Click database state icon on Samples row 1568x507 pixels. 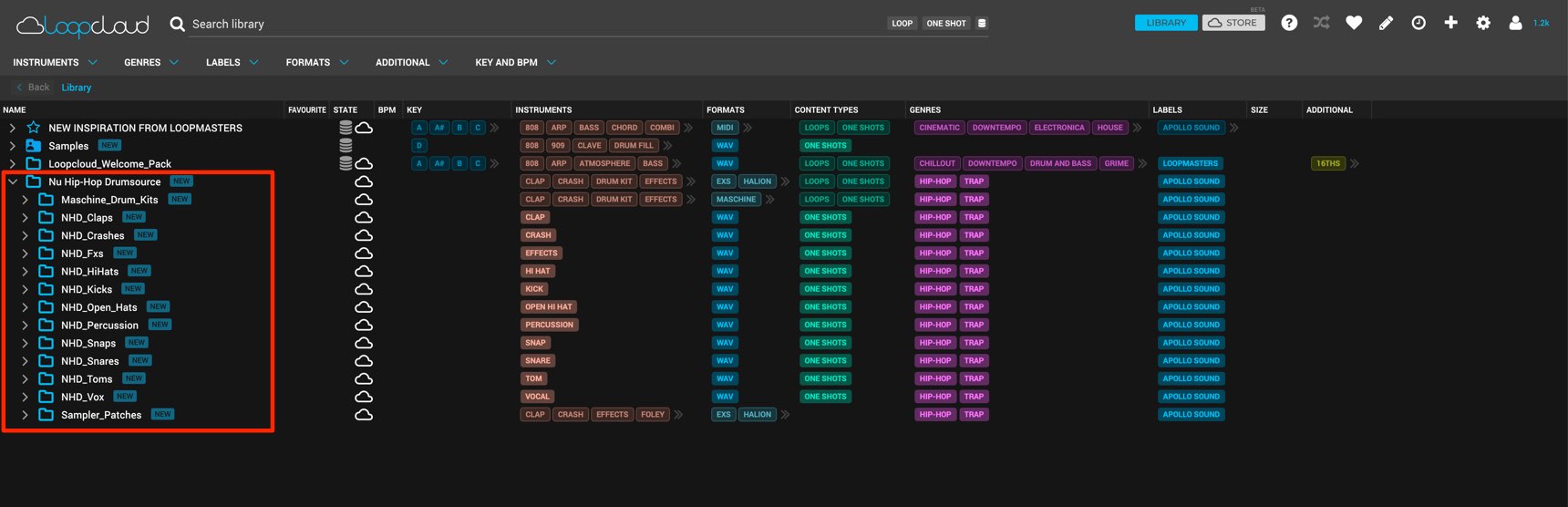click(346, 145)
